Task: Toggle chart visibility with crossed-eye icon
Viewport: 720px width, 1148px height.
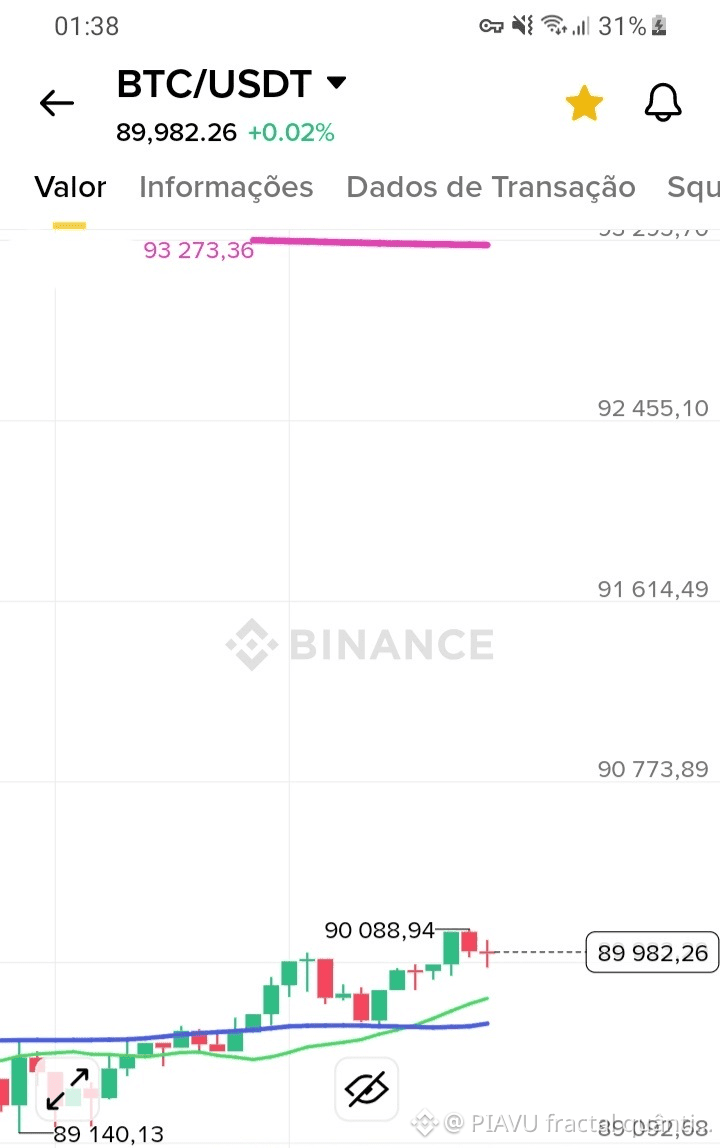Action: [x=366, y=1088]
